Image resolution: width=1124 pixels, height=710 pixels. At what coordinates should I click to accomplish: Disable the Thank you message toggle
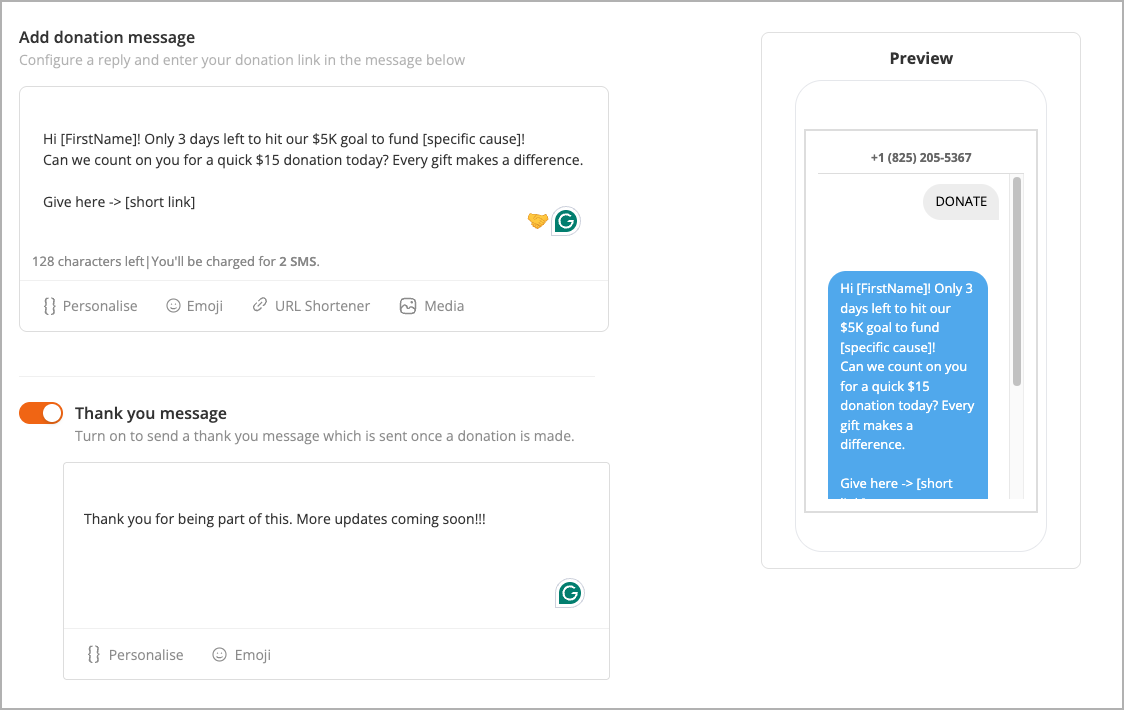tap(41, 413)
